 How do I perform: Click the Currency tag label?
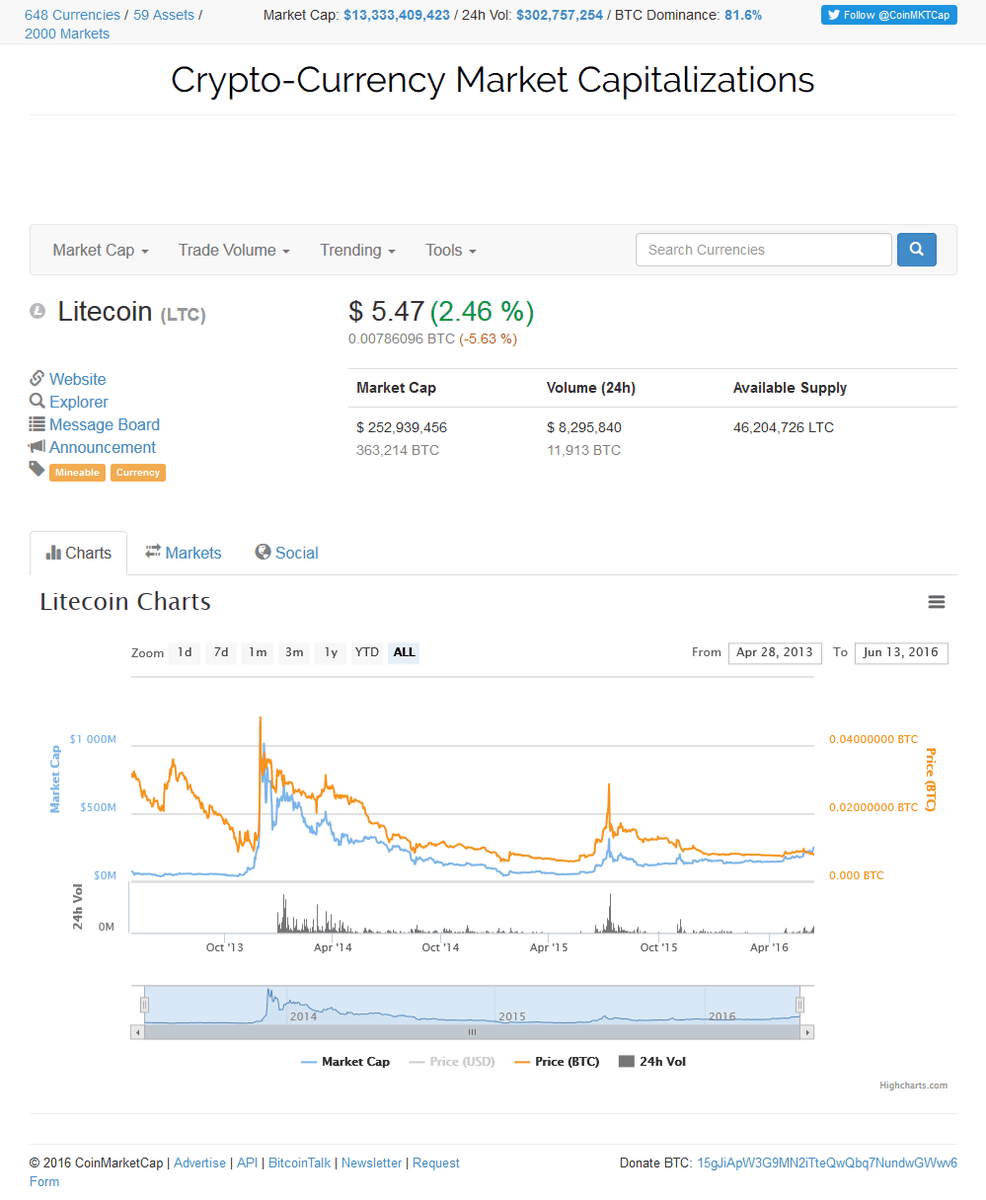[138, 472]
